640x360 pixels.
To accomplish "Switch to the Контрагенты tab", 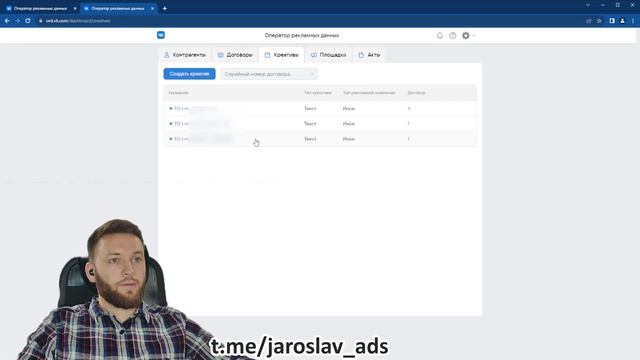I will (x=185, y=55).
